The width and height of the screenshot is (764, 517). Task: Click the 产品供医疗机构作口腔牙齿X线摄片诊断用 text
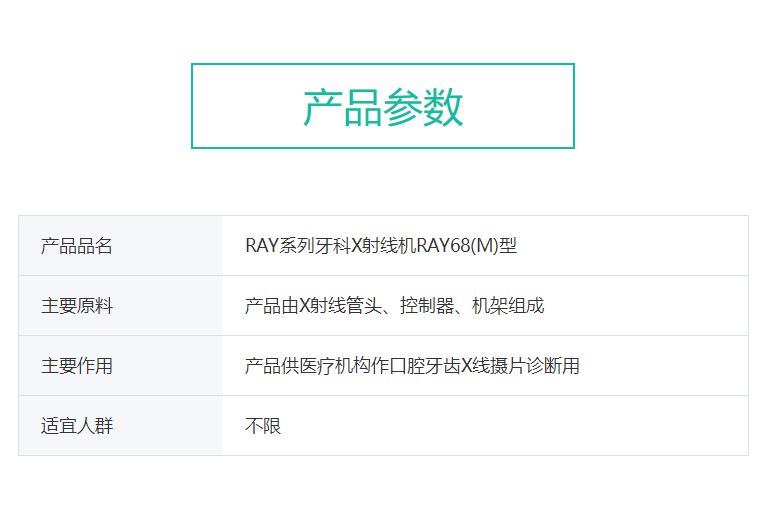pyautogui.click(x=412, y=365)
